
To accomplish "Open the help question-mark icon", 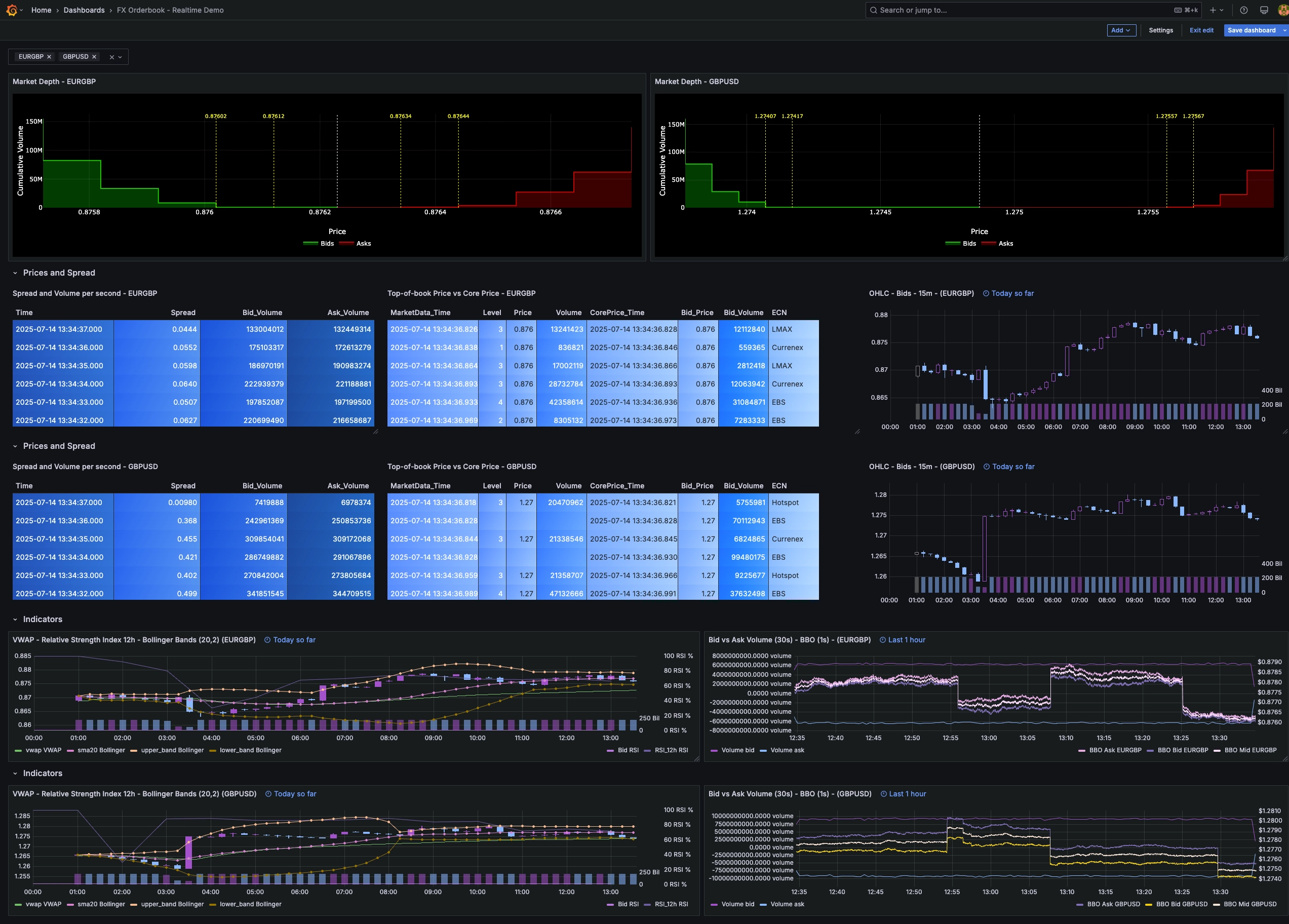I will coord(1243,10).
